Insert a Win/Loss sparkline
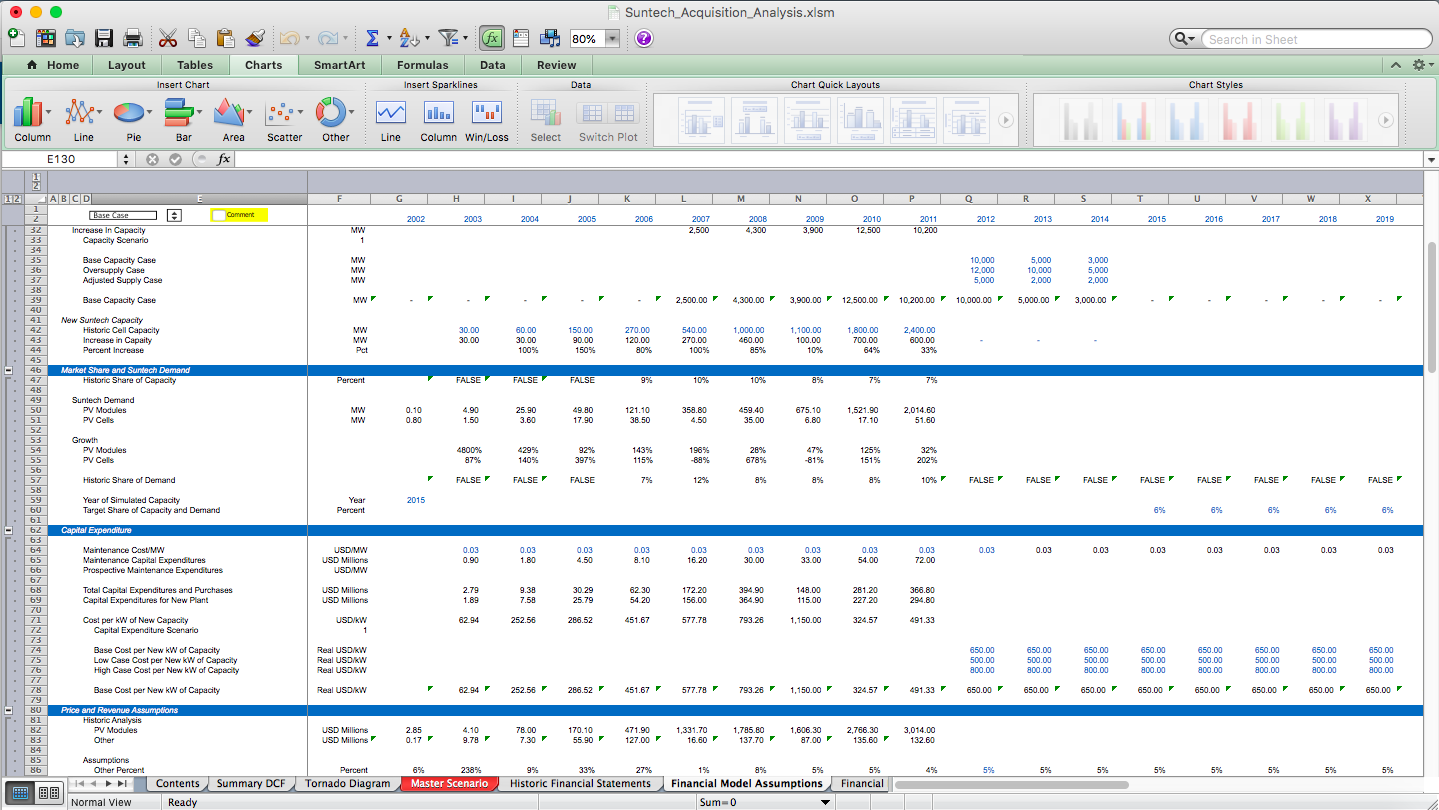 486,119
